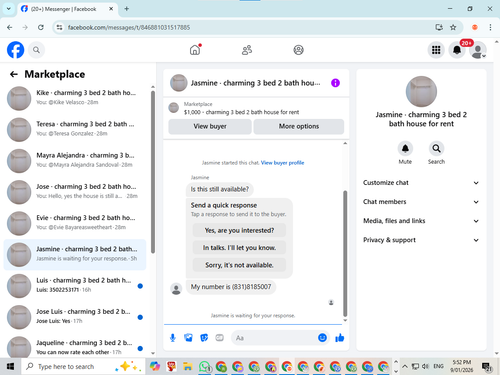The width and height of the screenshot is (500, 375).
Task: Go to the Home feed icon
Action: 195,50
